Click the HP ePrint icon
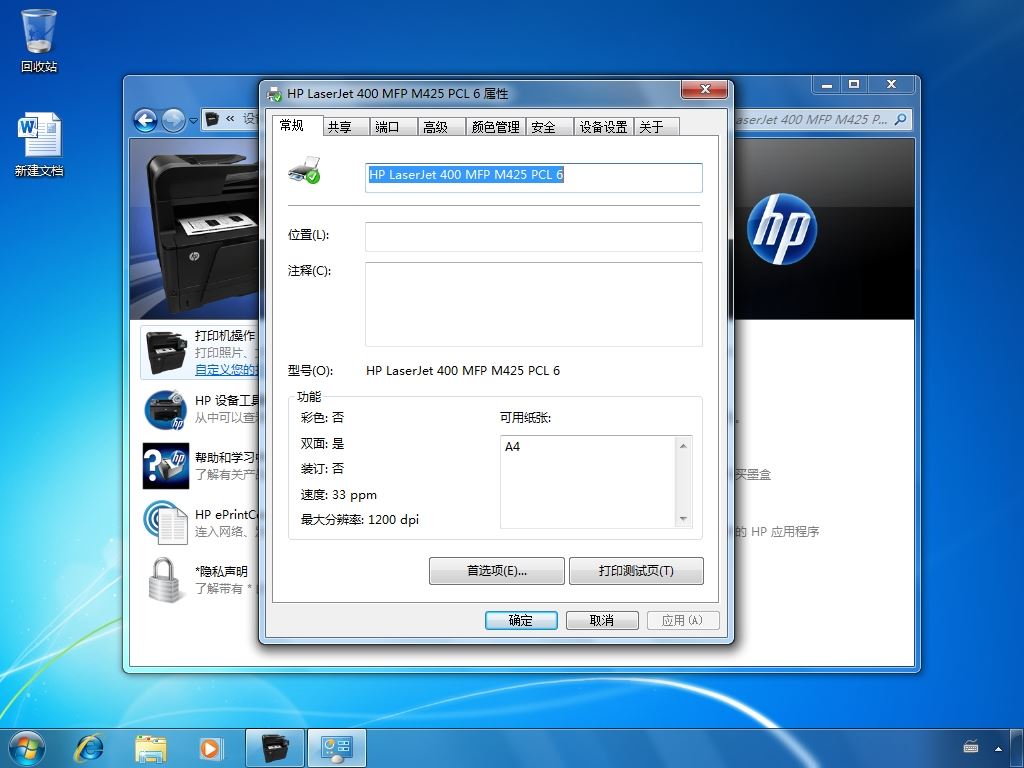The height and width of the screenshot is (768, 1024). [x=166, y=522]
